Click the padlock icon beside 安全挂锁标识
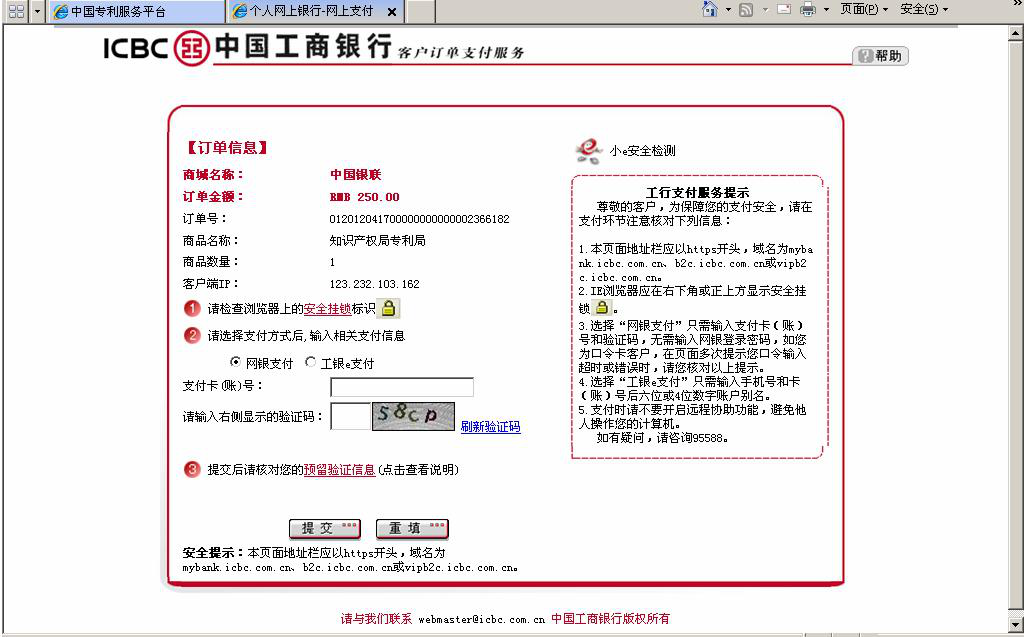Screen dimensions: 1024x637 coord(389,308)
